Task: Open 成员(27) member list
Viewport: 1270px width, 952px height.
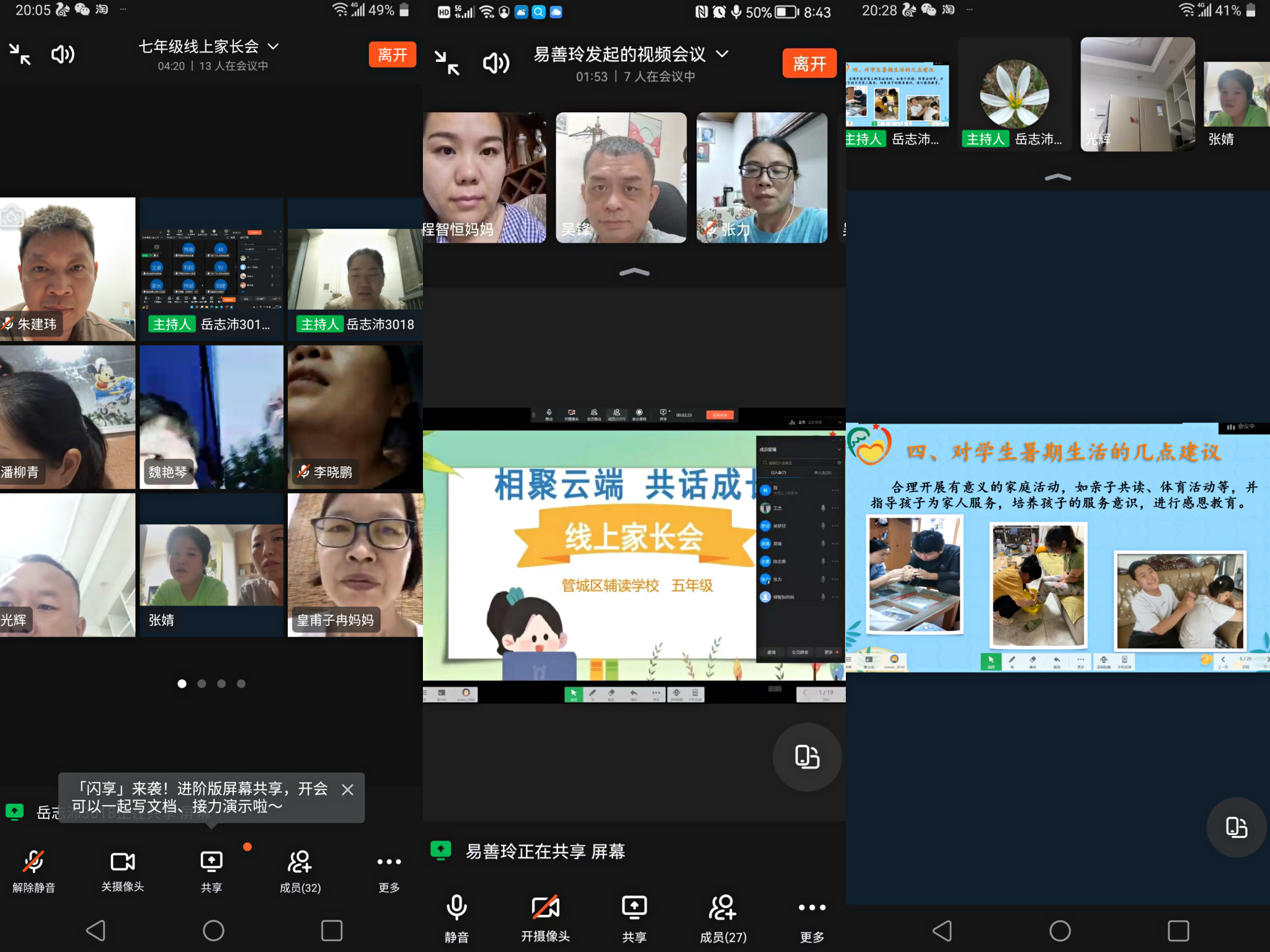Action: pyautogui.click(x=723, y=919)
